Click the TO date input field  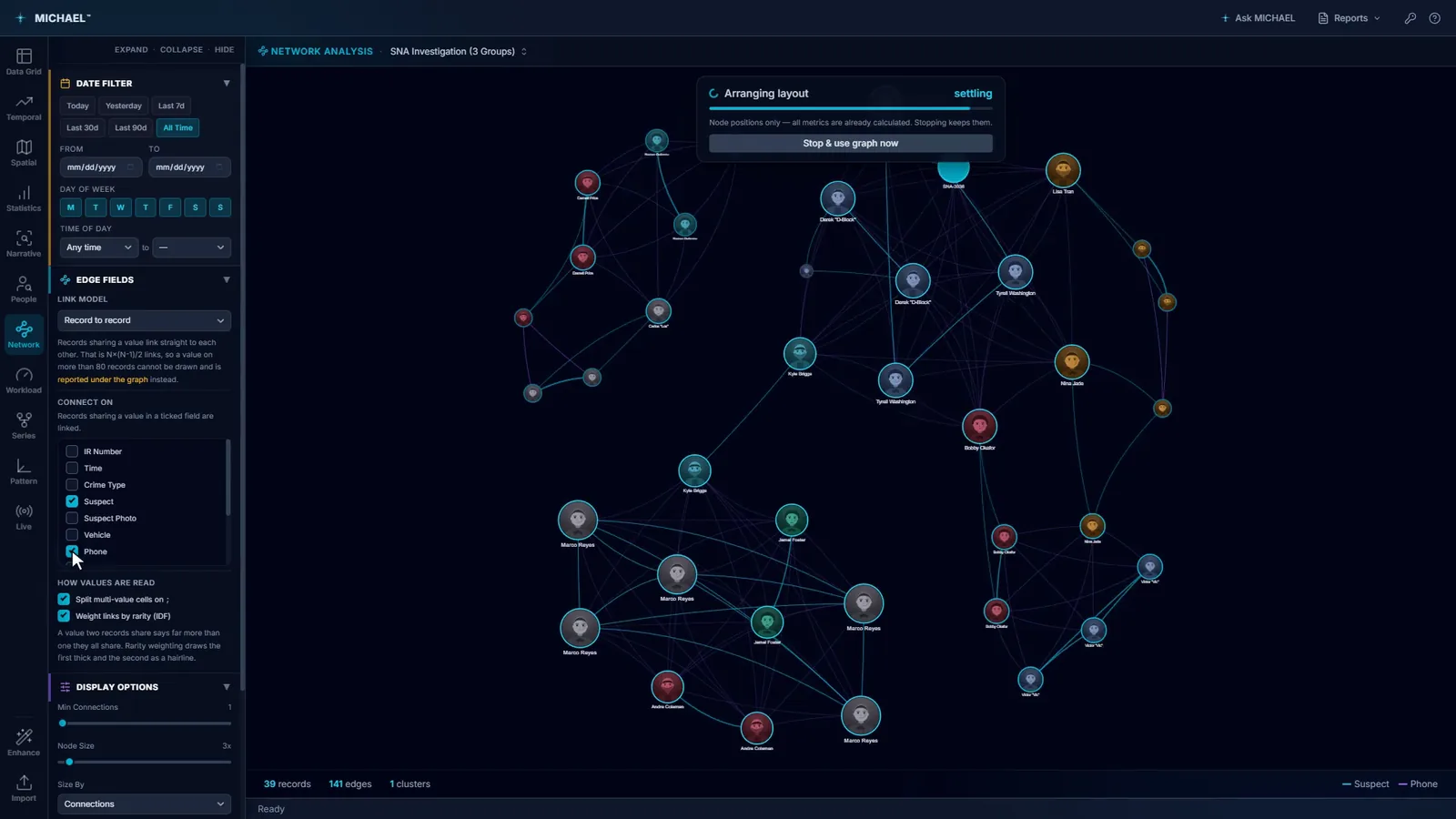click(189, 167)
